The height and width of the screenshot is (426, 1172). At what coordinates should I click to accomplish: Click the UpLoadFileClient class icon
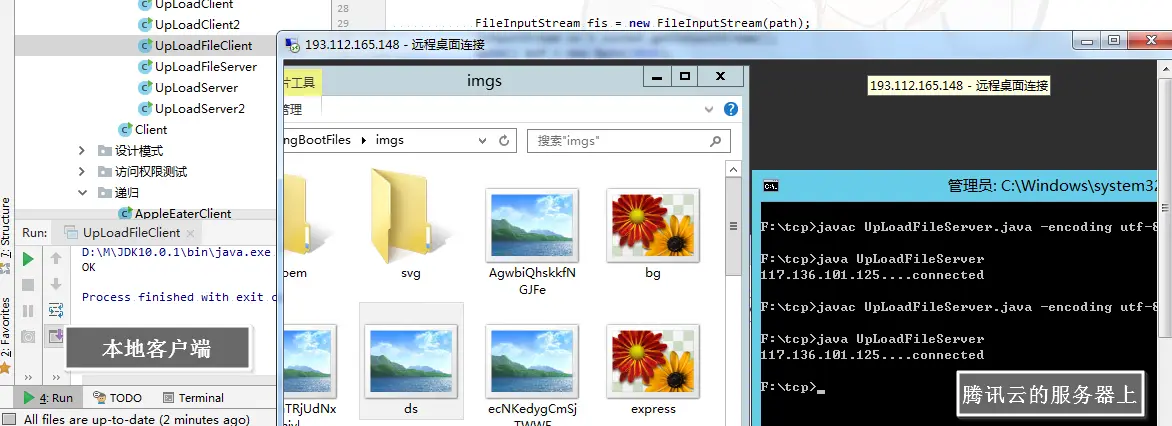point(146,46)
